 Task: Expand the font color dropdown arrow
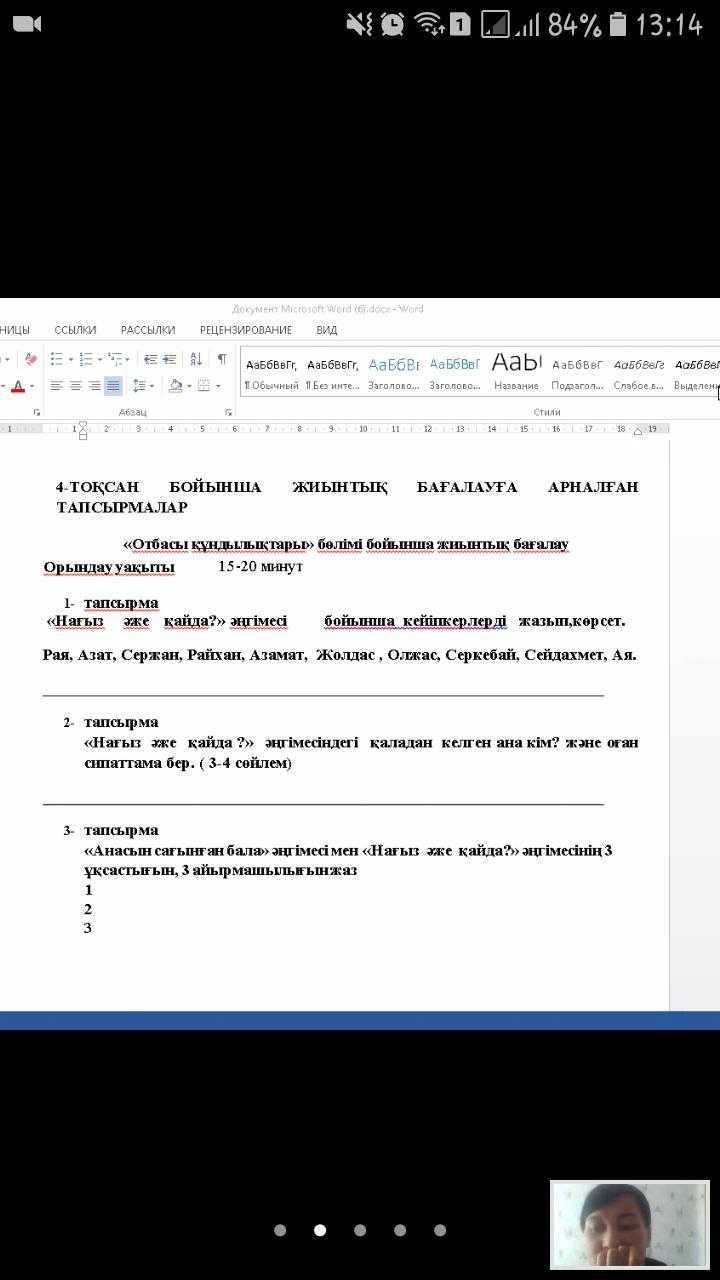pos(31,386)
